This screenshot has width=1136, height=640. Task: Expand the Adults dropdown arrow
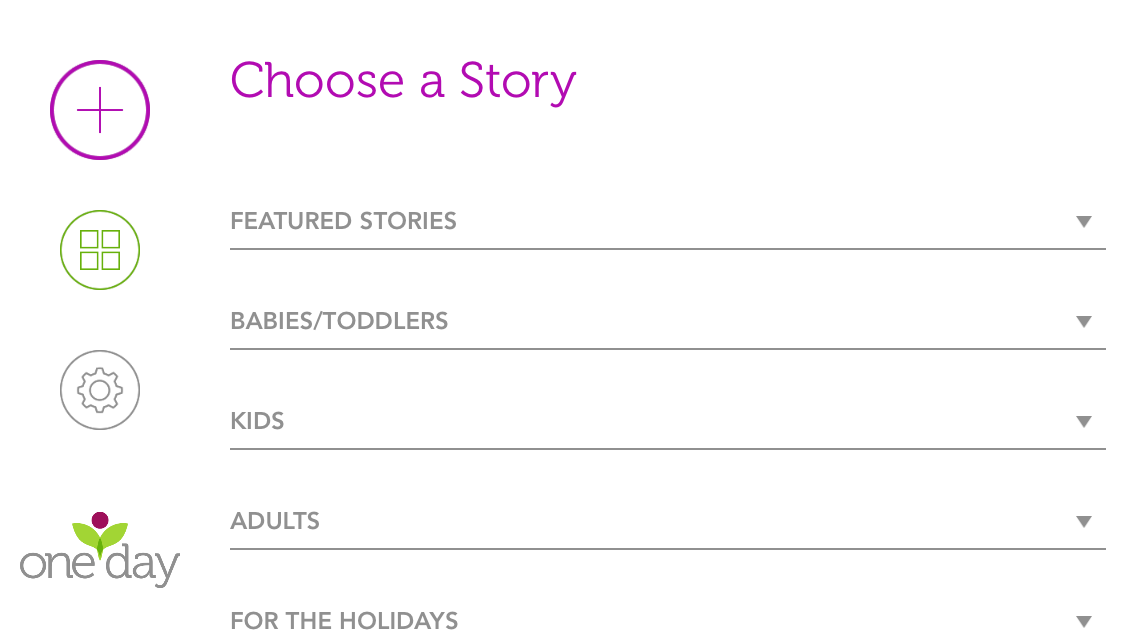point(1084,522)
